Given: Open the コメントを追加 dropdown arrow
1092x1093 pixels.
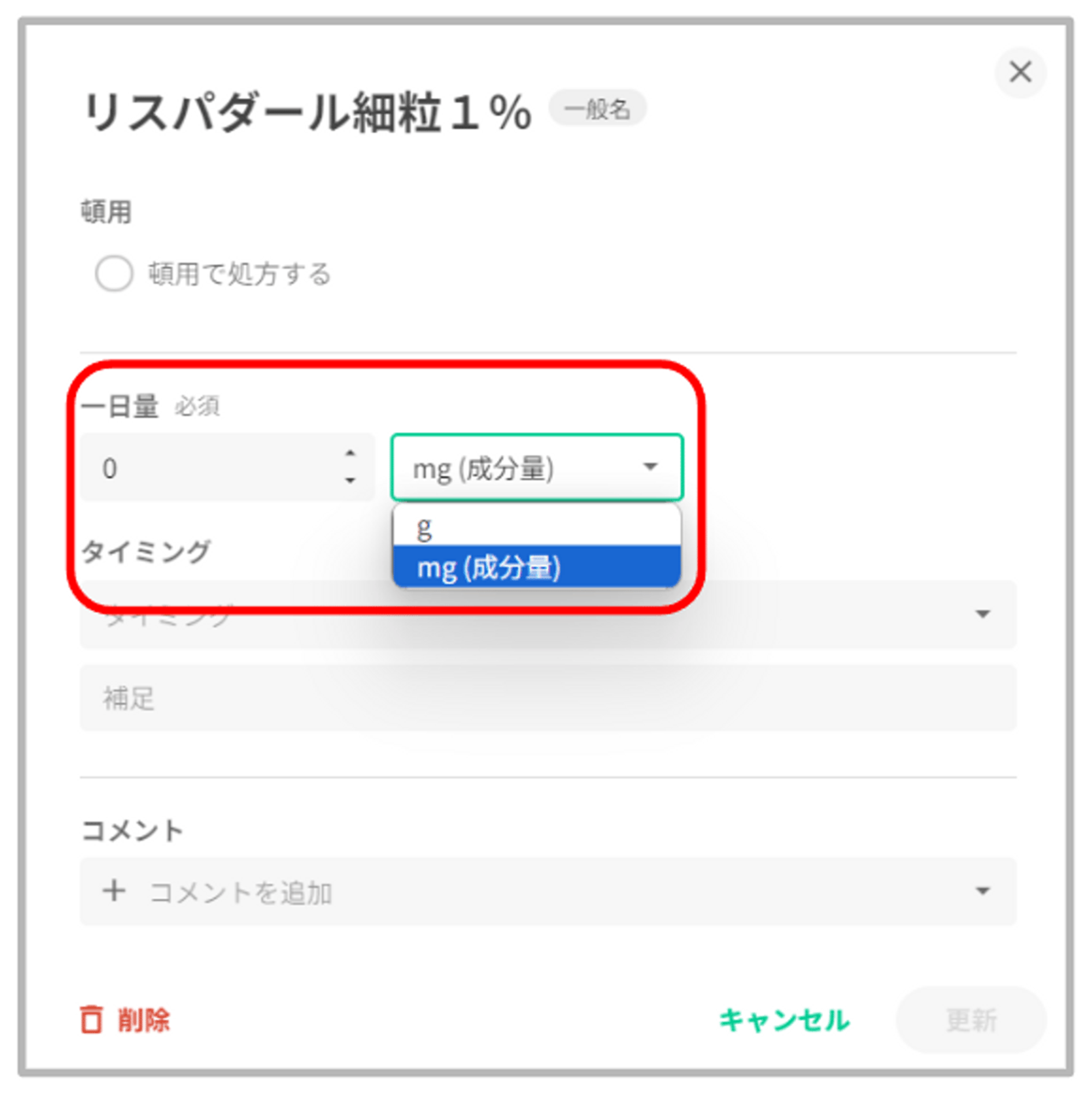Looking at the screenshot, I should pos(983,891).
